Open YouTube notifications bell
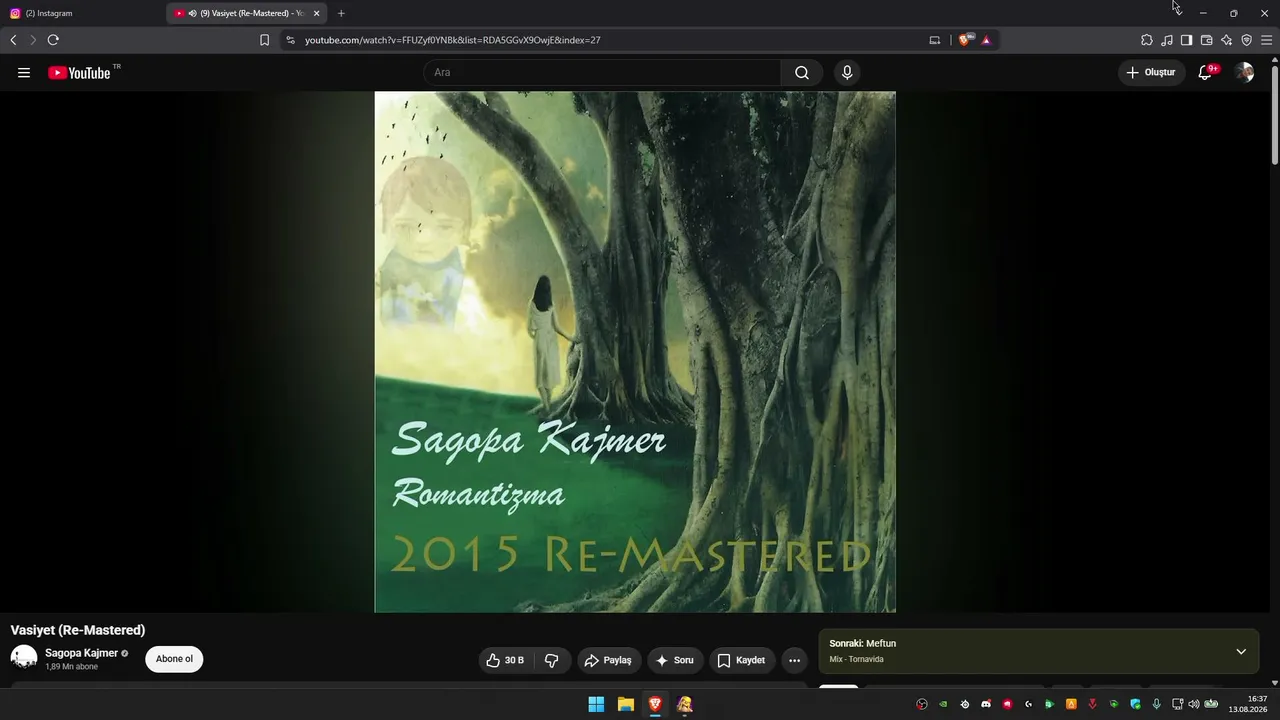The width and height of the screenshot is (1280, 720). (x=1206, y=72)
